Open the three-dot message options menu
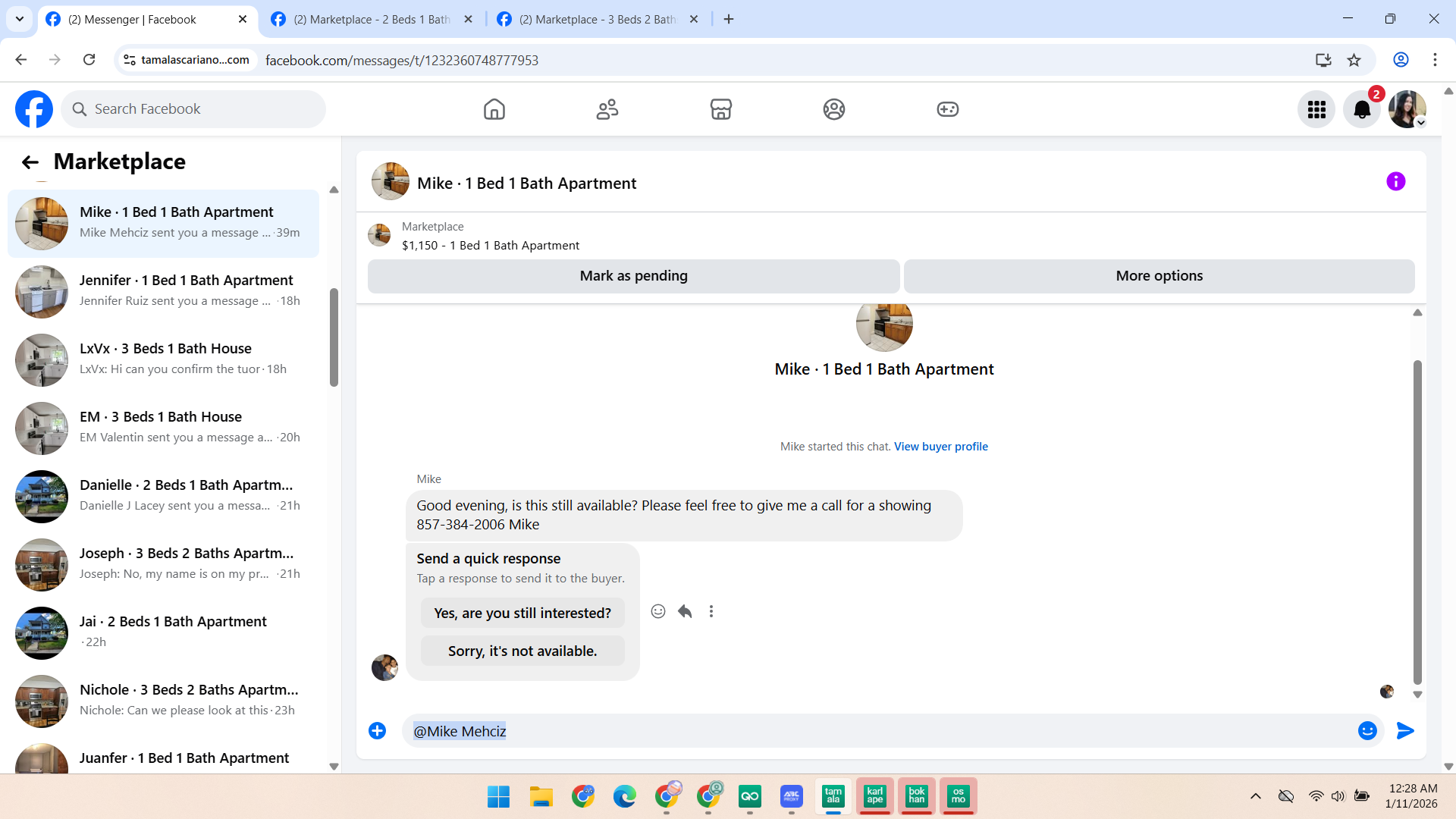Screen dimensions: 1456x819 pyautogui.click(x=711, y=611)
